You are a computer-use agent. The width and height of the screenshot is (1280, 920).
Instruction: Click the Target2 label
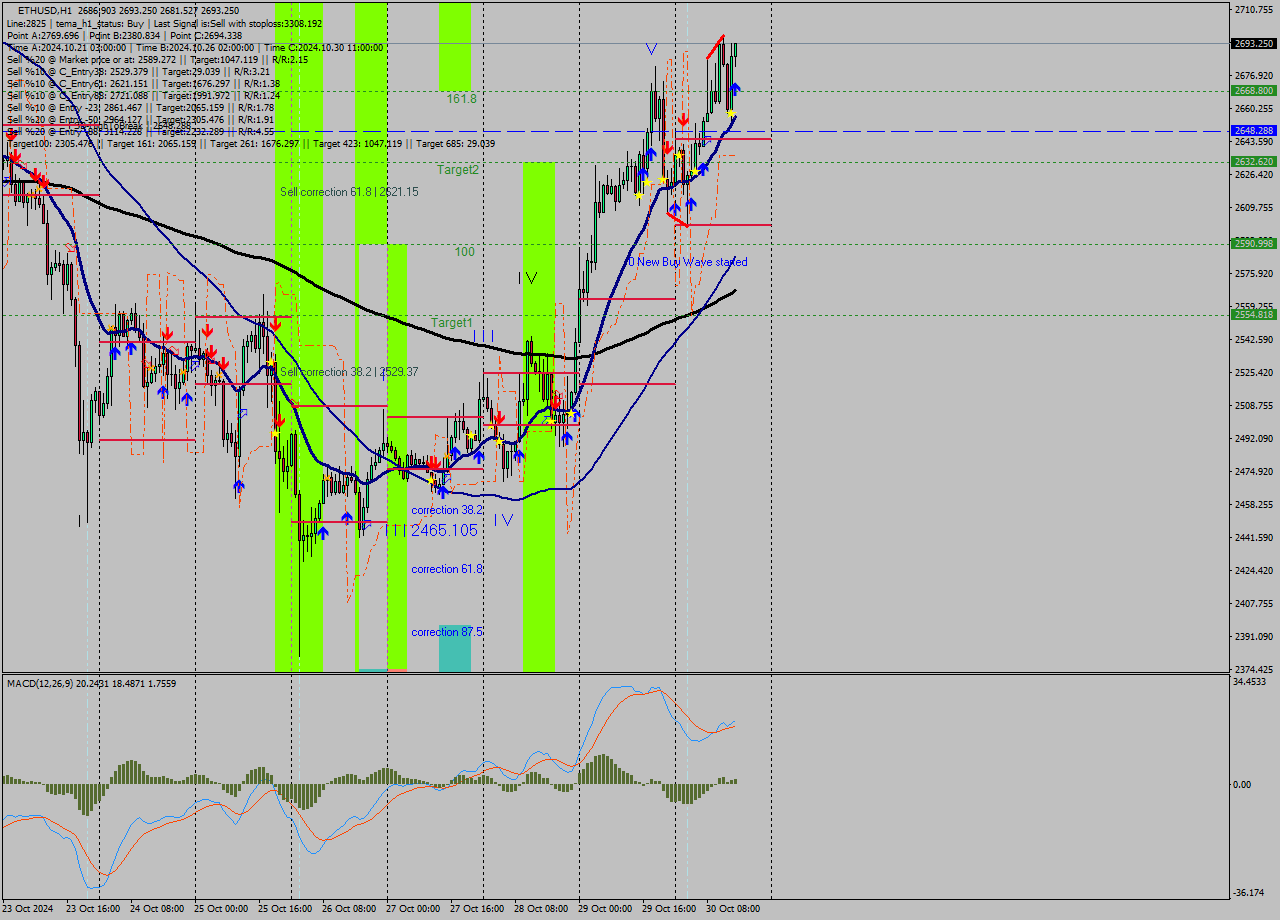[457, 170]
